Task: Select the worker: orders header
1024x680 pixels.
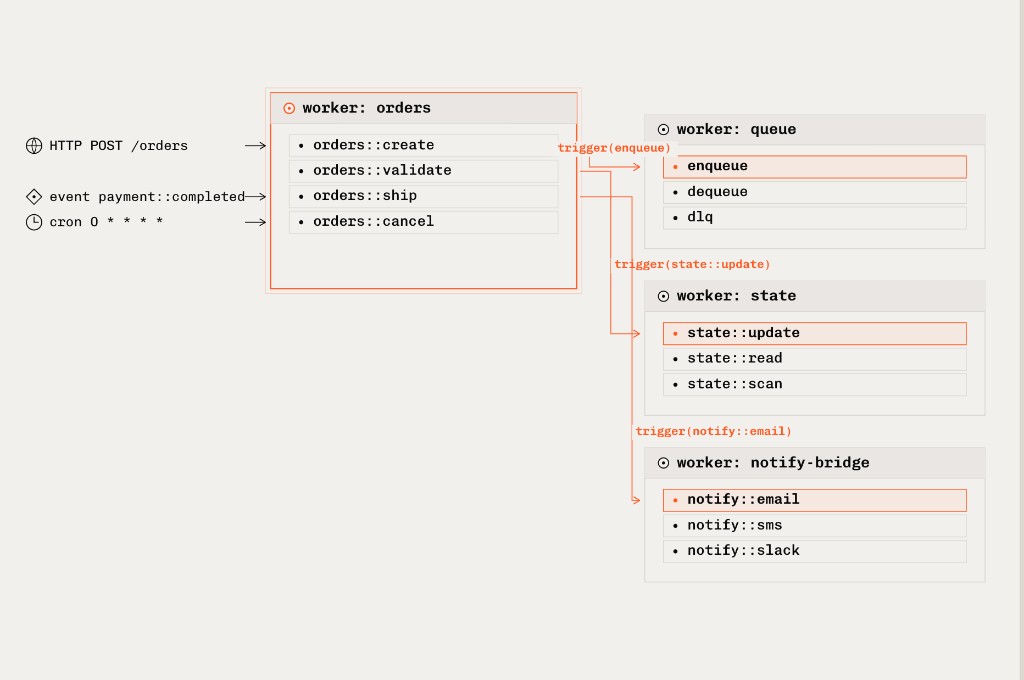Action: (x=424, y=108)
